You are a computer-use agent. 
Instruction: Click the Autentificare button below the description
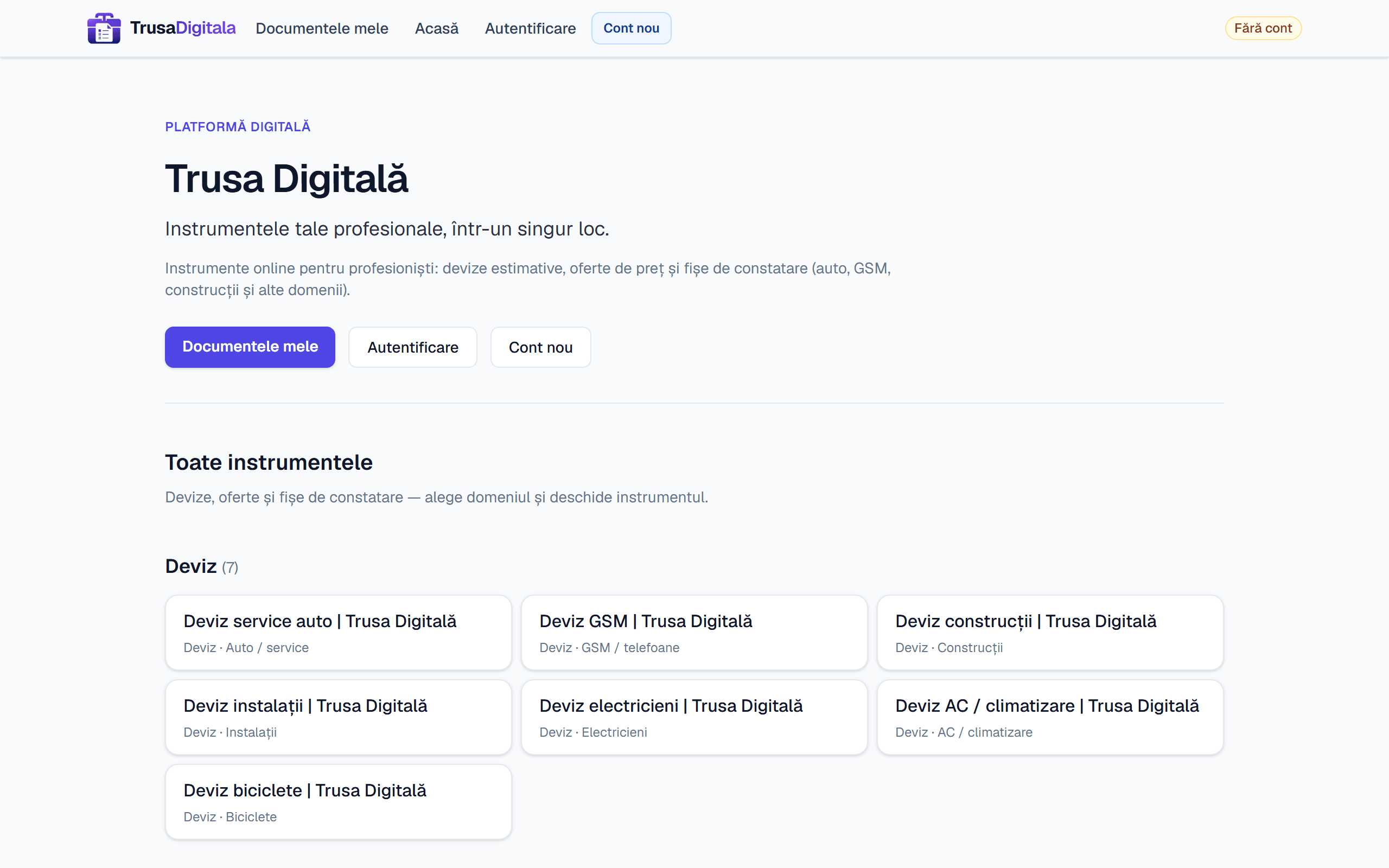click(x=413, y=347)
